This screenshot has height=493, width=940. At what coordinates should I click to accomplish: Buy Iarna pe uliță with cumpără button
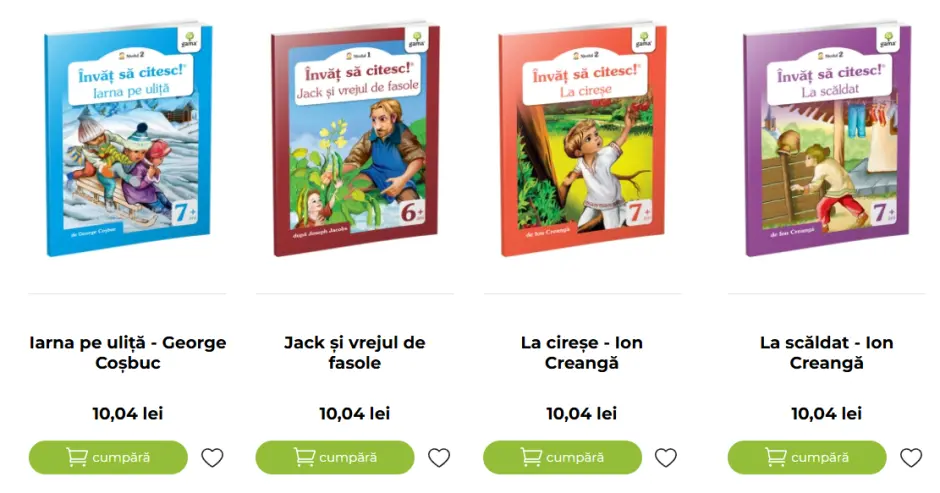coord(108,458)
